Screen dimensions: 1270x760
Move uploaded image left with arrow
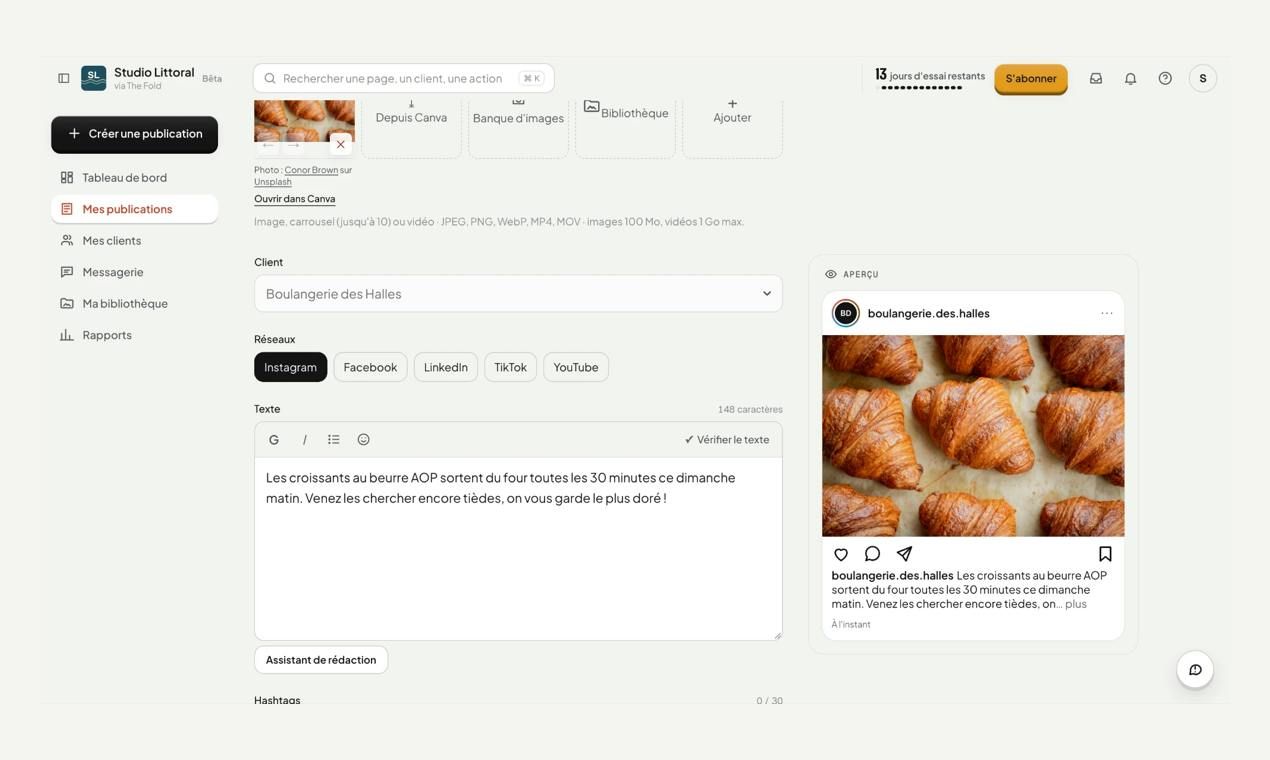268,145
